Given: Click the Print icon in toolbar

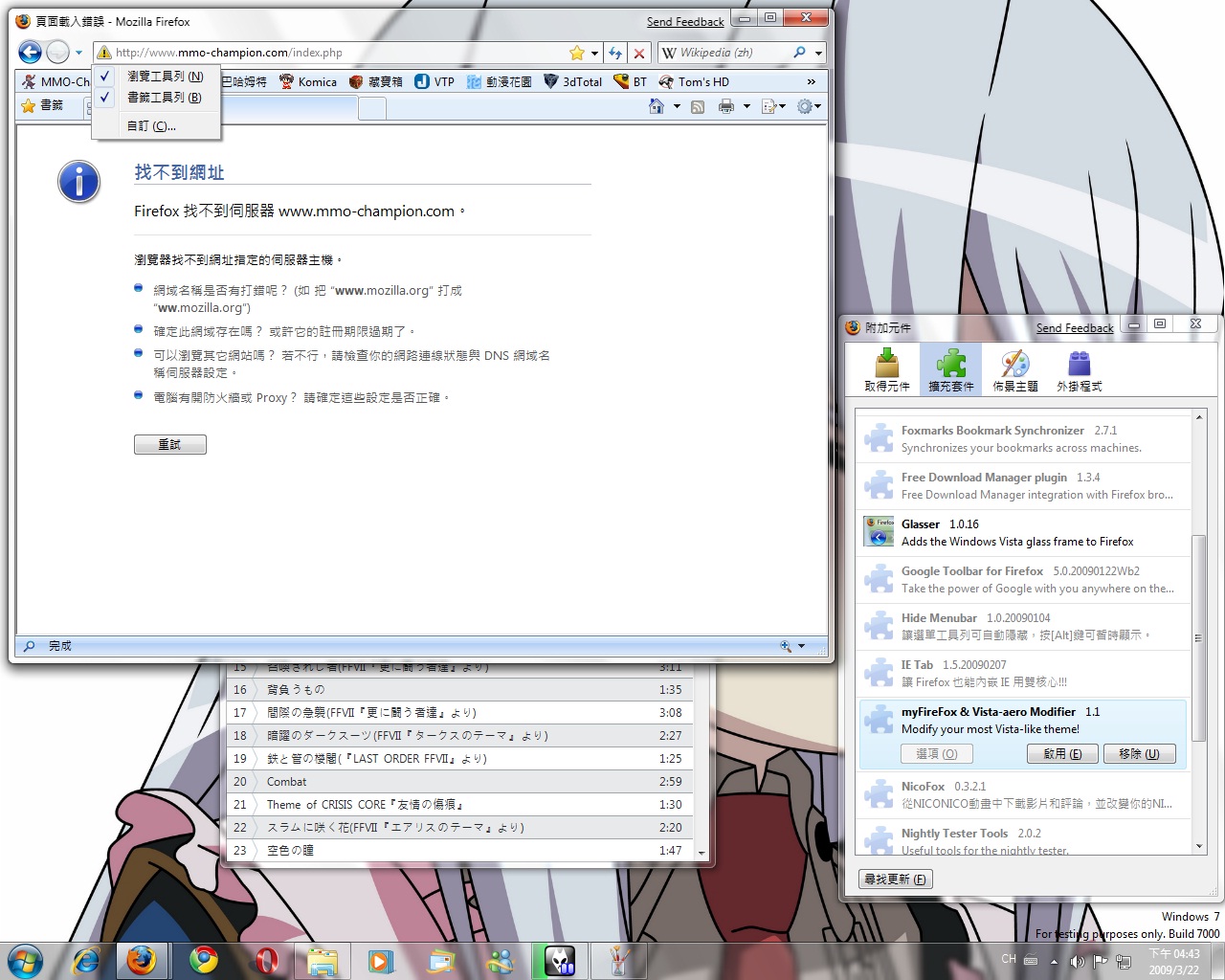Looking at the screenshot, I should (x=726, y=106).
